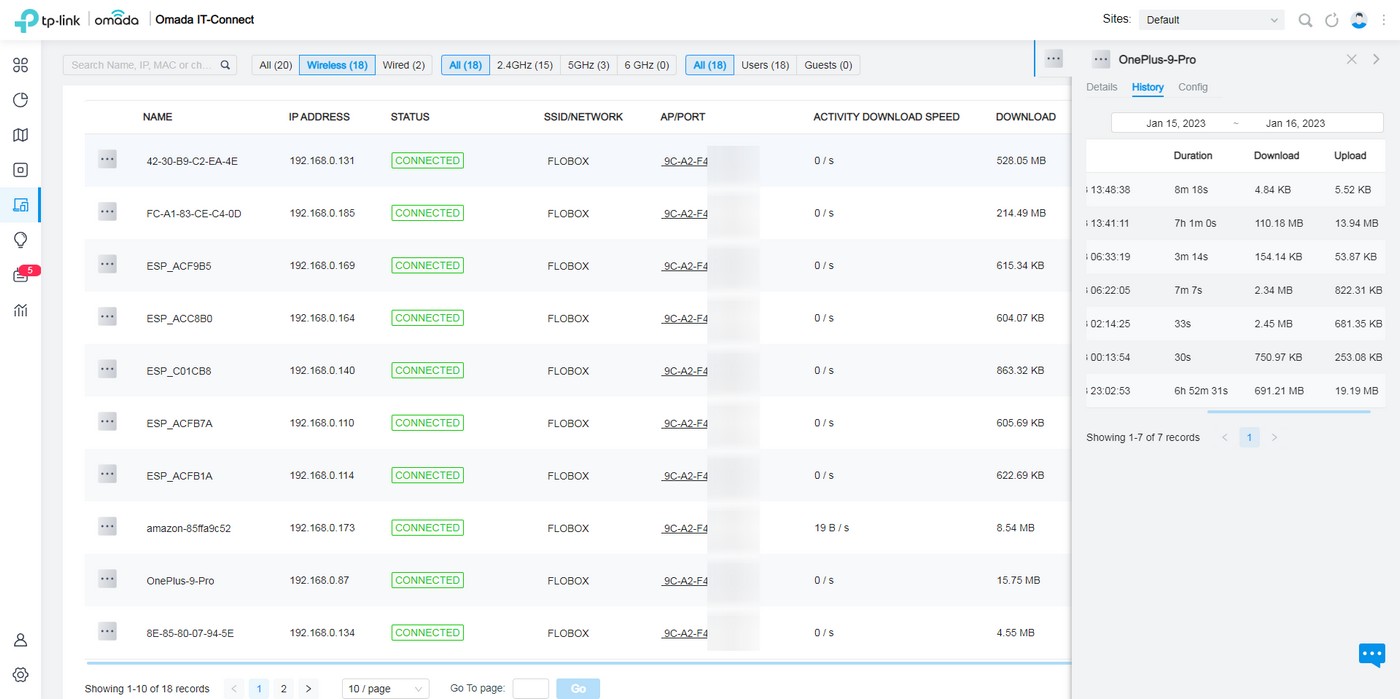The image size is (1400, 699).
Task: Filter by the 2.4GHz (15) band
Action: 525,65
